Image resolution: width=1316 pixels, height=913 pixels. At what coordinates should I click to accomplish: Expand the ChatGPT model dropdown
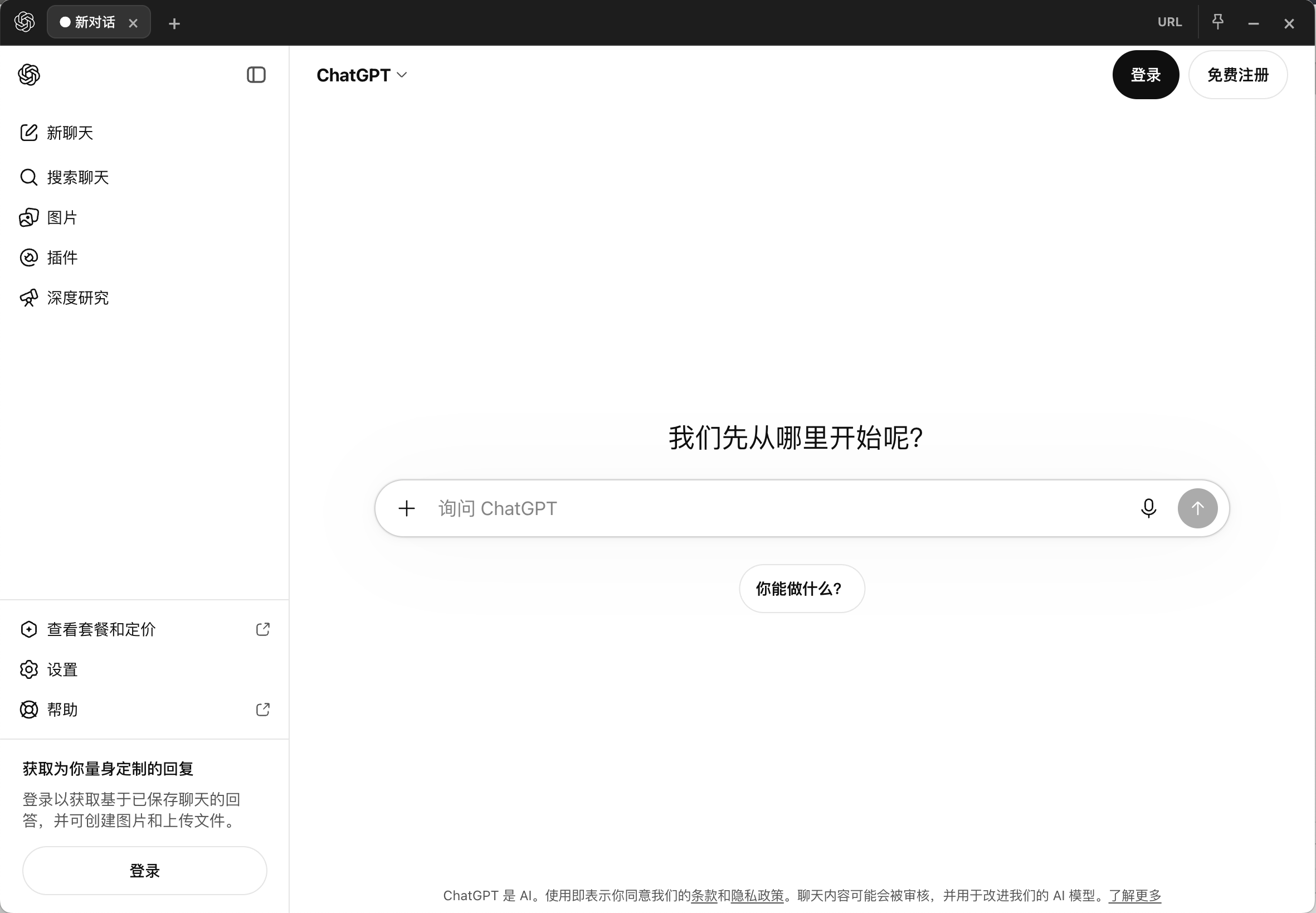[x=362, y=75]
